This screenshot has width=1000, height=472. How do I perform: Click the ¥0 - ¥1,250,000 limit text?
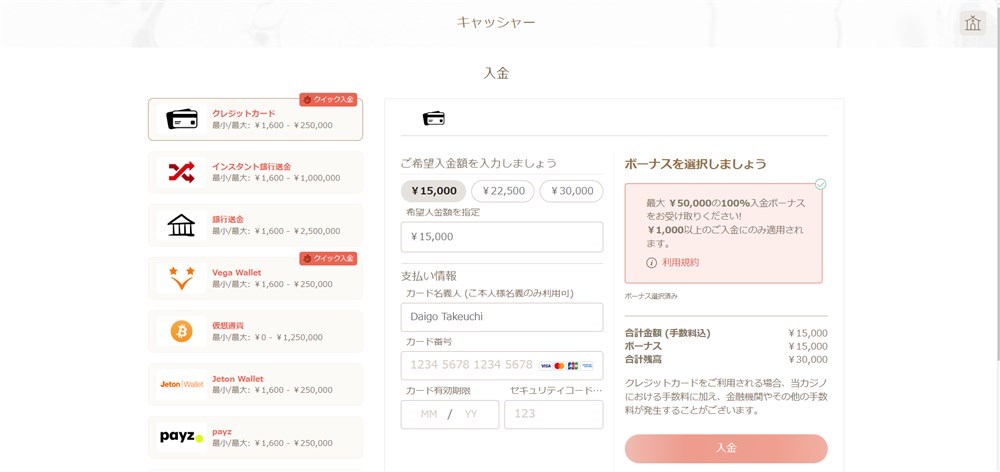tap(288, 337)
